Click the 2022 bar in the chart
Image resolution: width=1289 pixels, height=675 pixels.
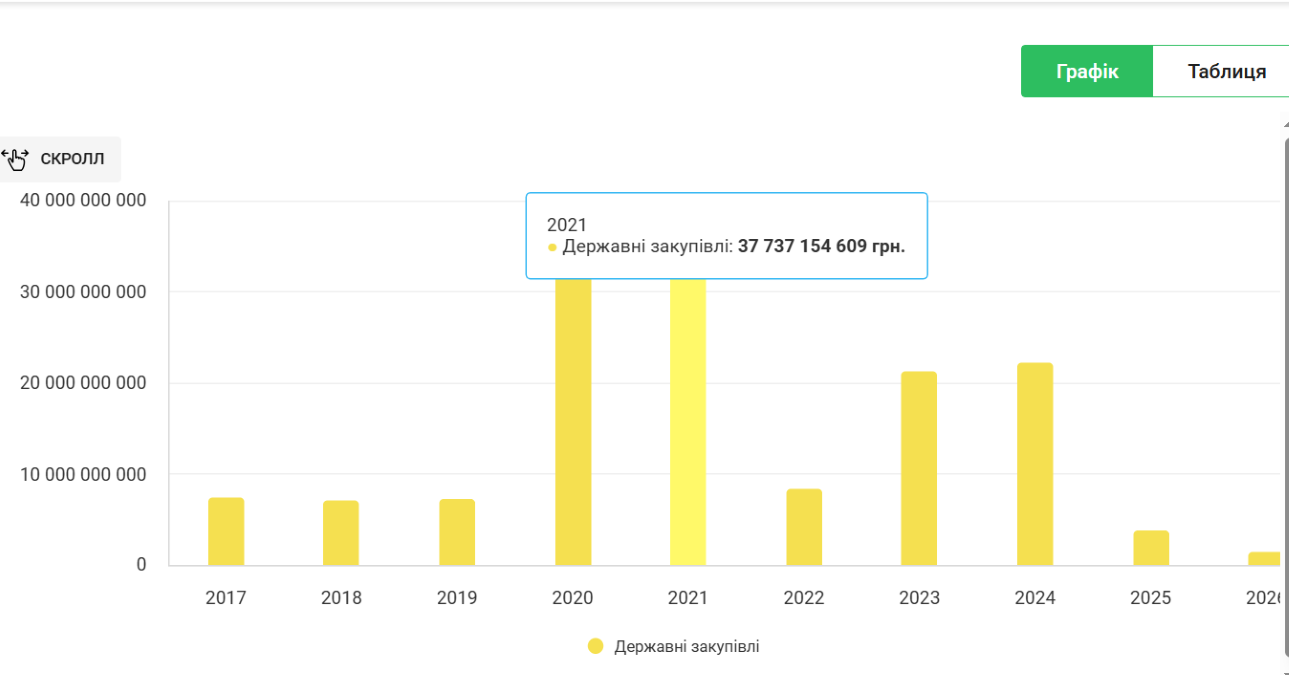point(804,527)
